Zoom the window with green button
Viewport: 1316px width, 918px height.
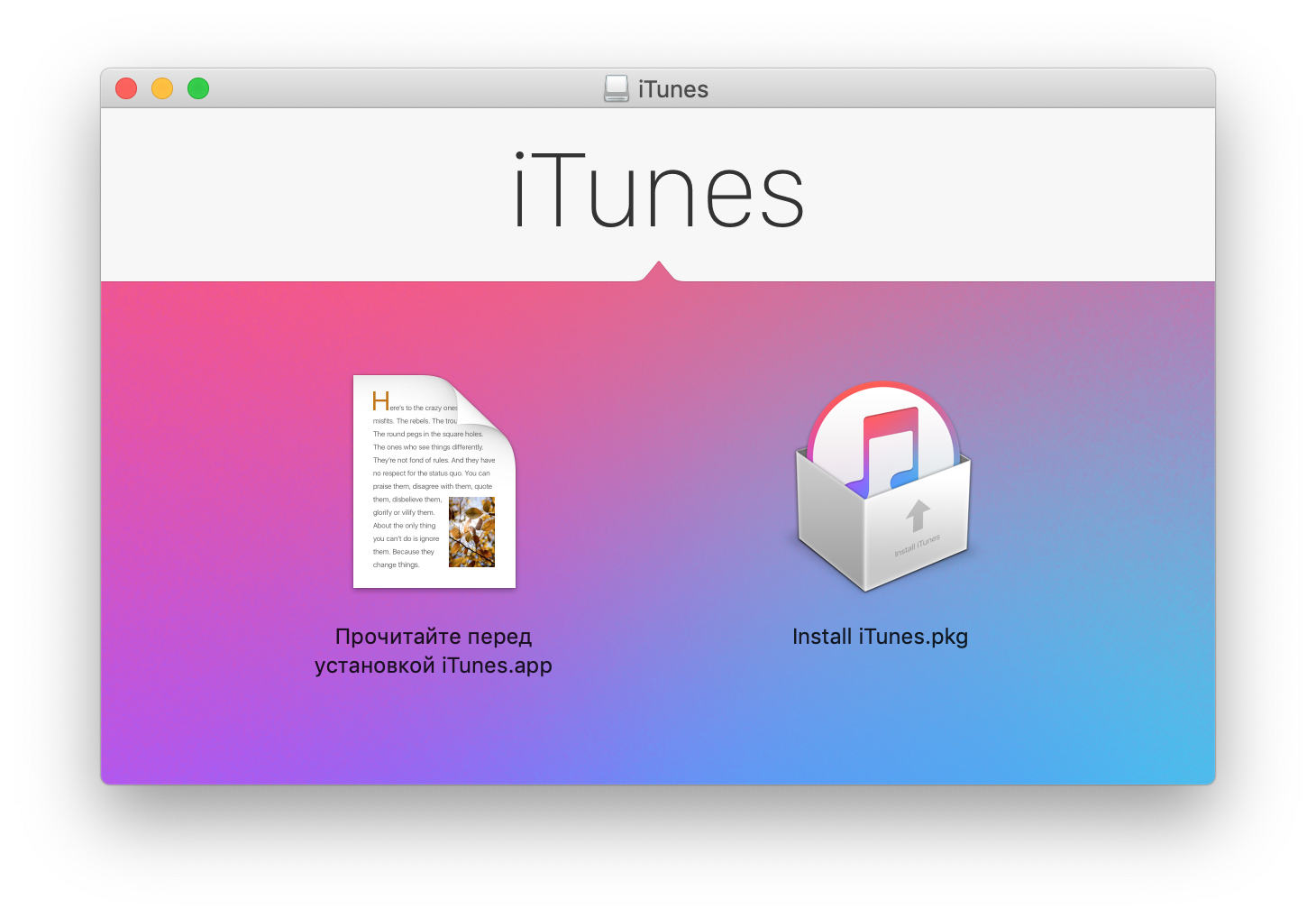(x=198, y=88)
